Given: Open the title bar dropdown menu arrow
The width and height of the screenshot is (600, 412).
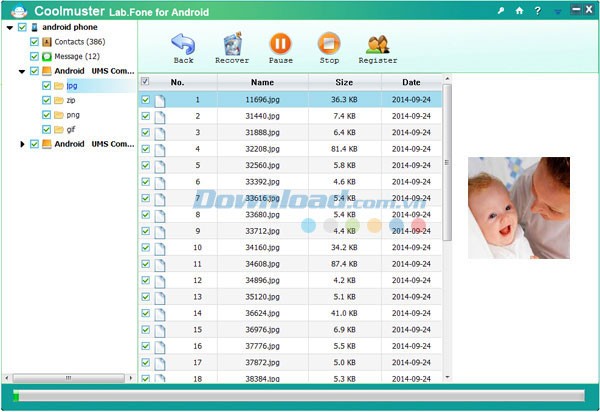Looking at the screenshot, I should coord(558,11).
